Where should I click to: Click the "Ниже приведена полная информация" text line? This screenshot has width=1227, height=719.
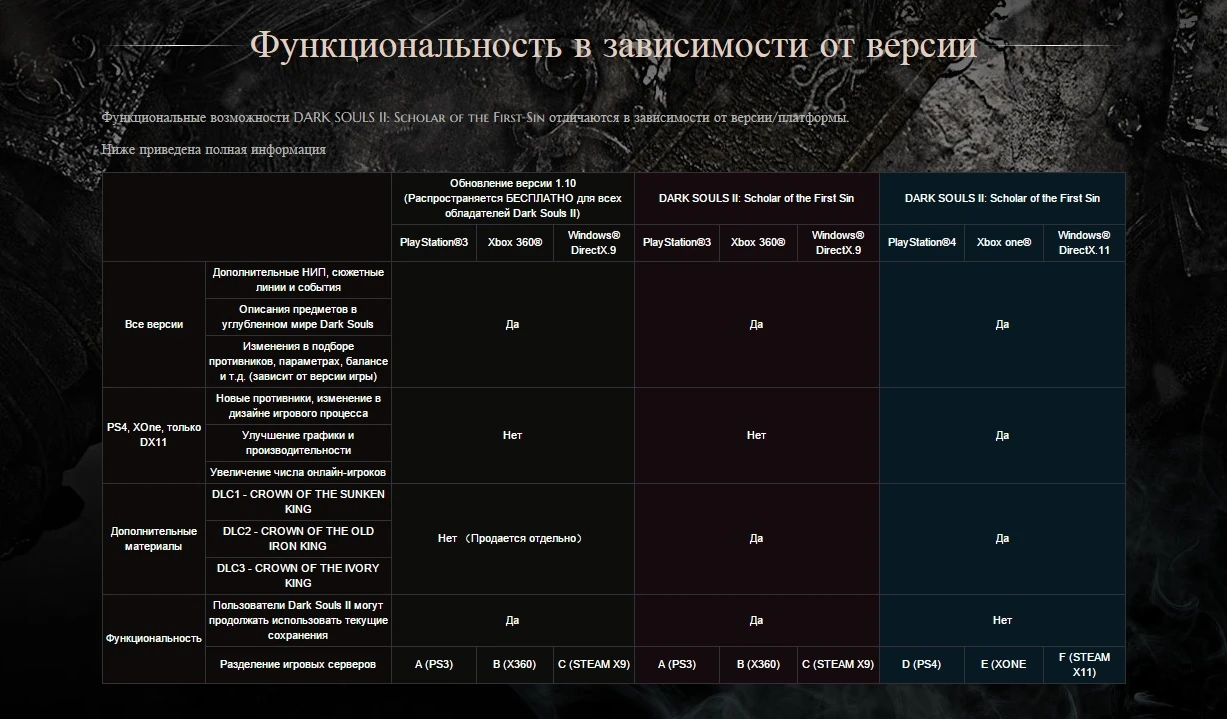click(214, 150)
